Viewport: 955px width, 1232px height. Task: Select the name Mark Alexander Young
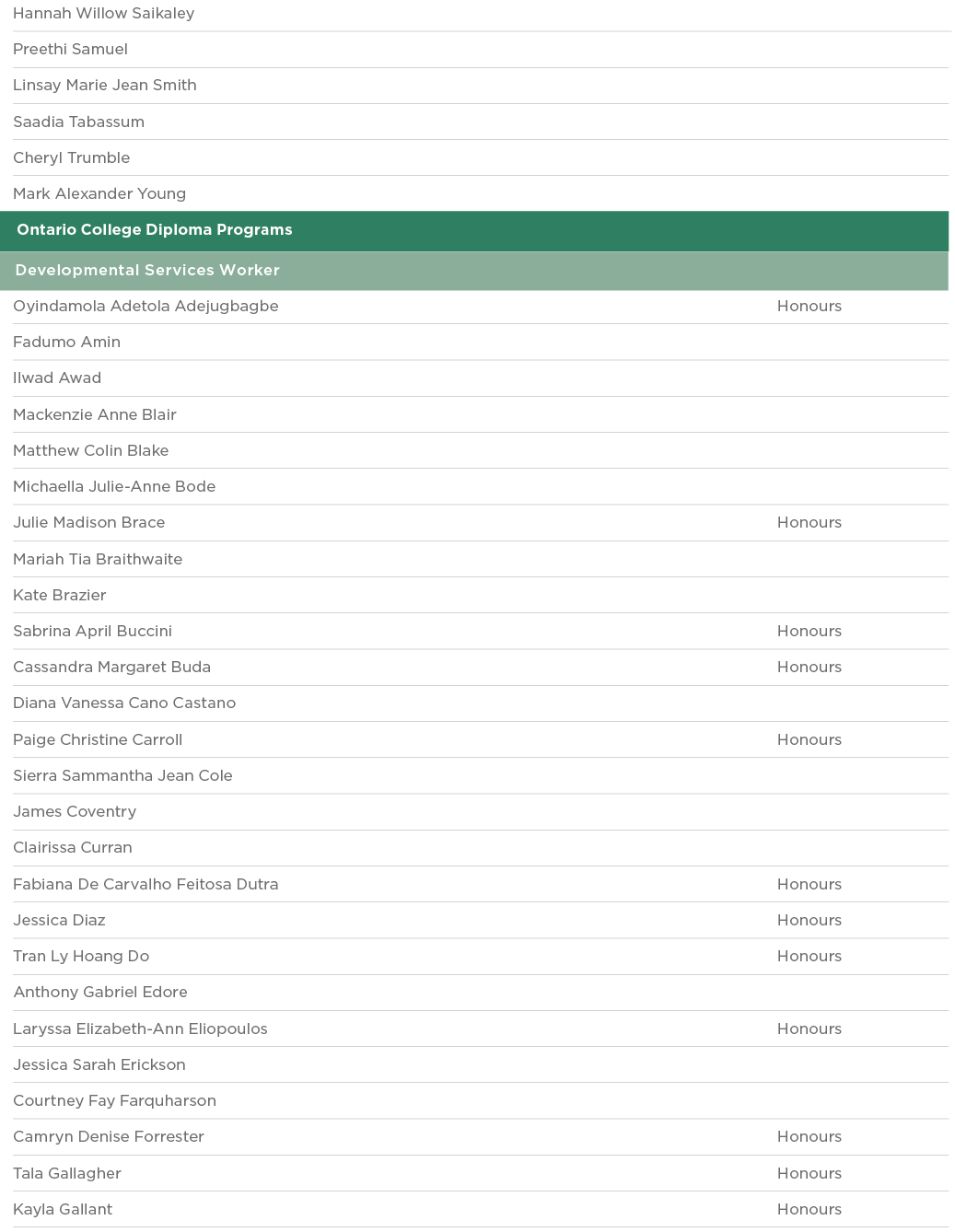[99, 194]
